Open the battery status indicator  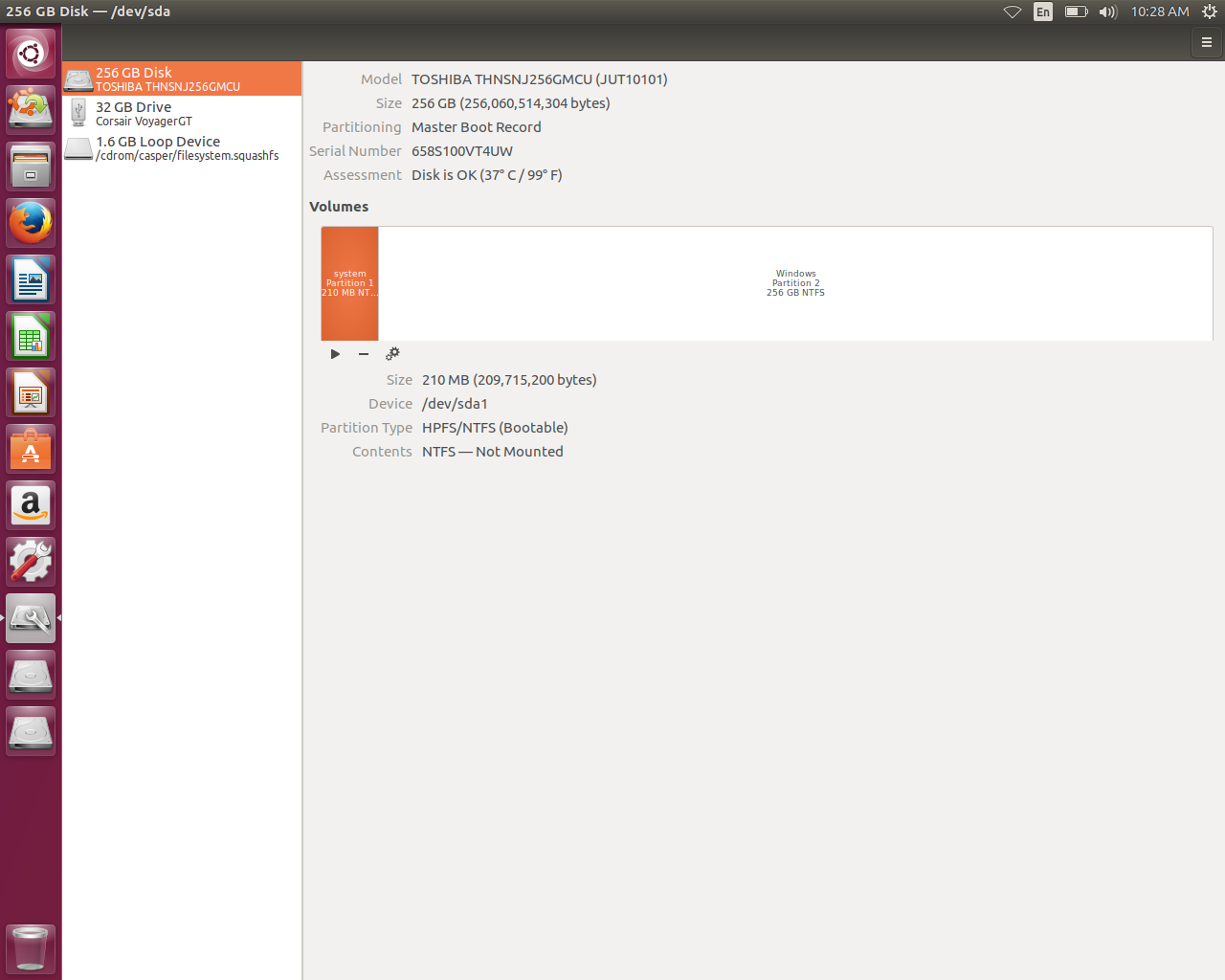[x=1077, y=11]
